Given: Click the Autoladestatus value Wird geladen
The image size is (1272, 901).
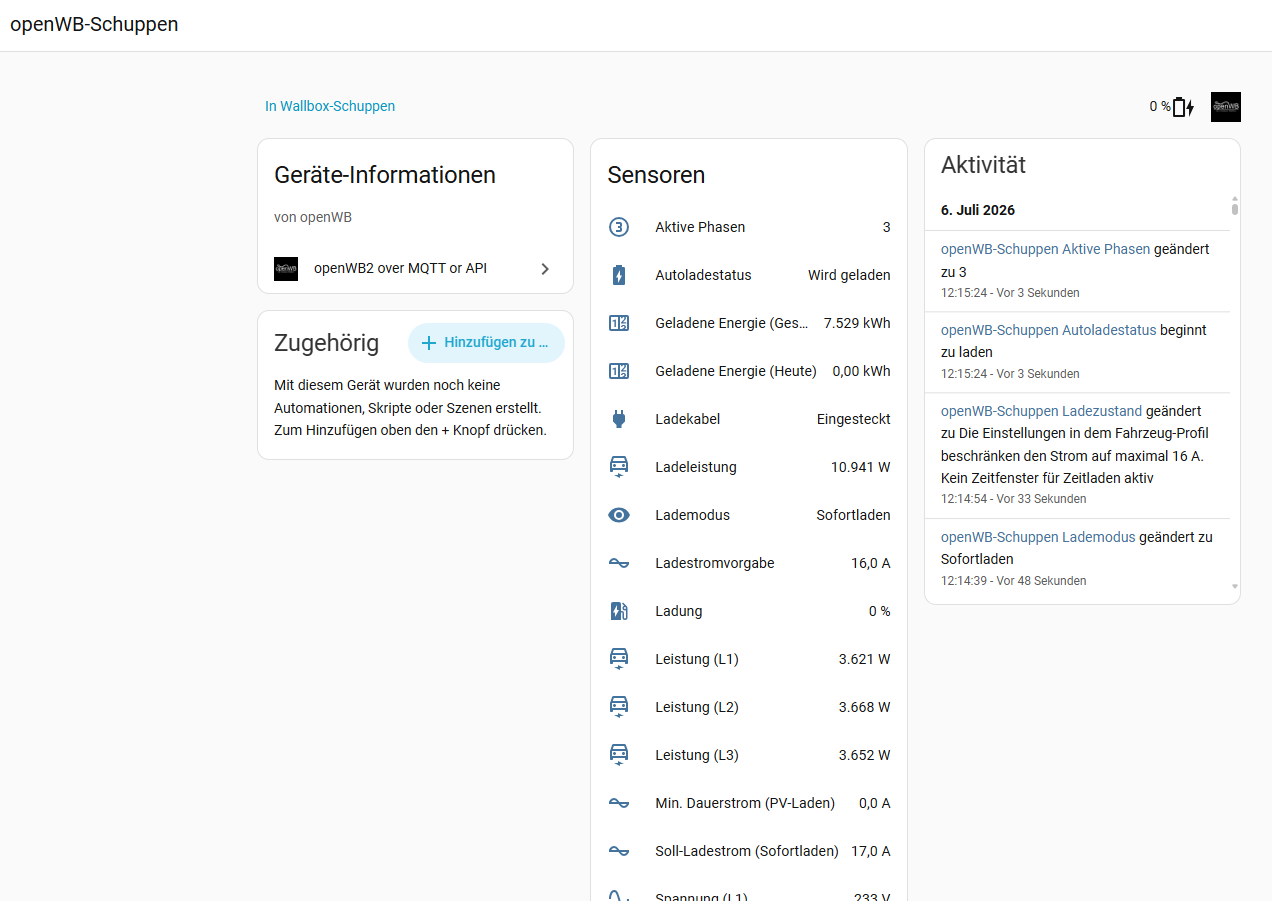Looking at the screenshot, I should coord(849,275).
